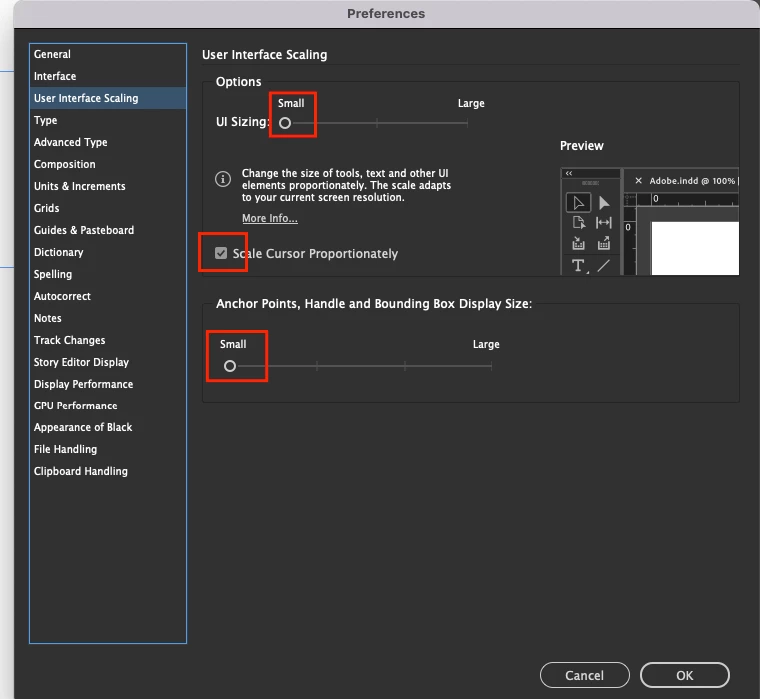Open Dictionary preferences
The height and width of the screenshot is (699, 760).
pyautogui.click(x=108, y=252)
